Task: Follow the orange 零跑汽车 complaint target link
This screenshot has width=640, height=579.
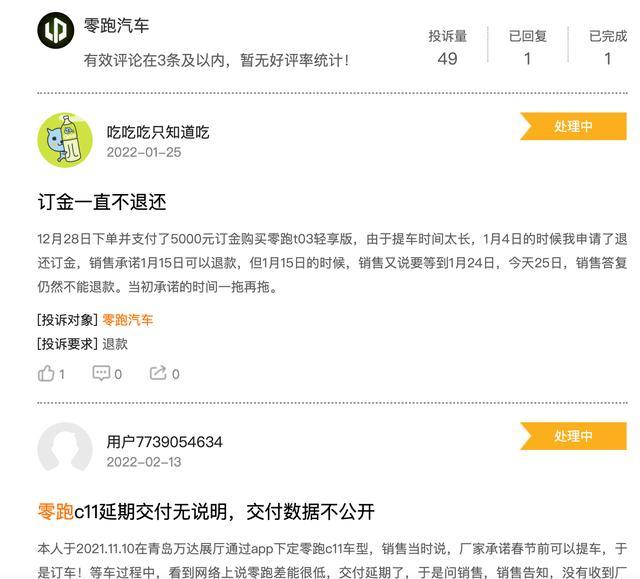Action: (x=128, y=320)
